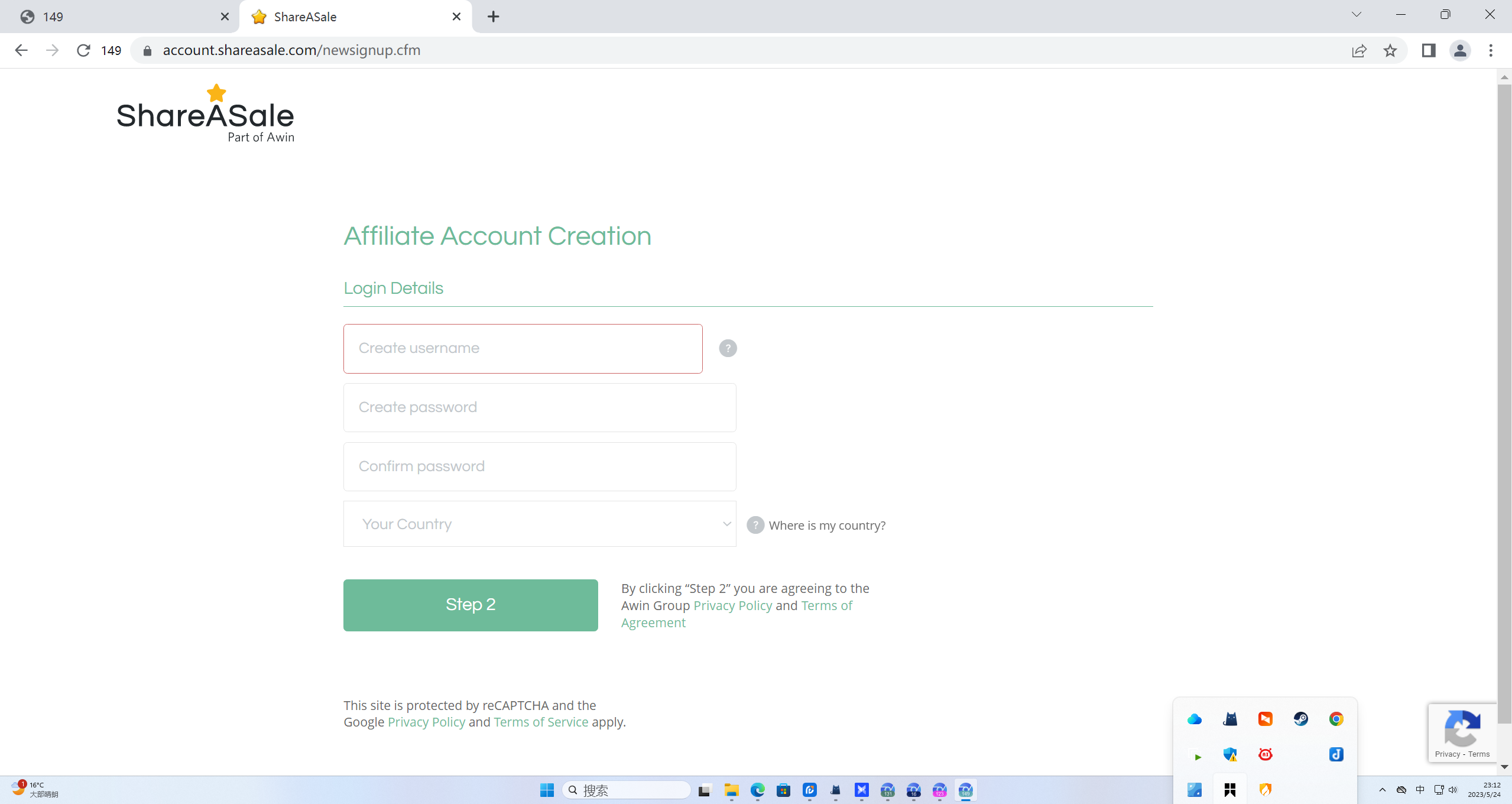The height and width of the screenshot is (804, 1512).
Task: Collapse the hidden system tray icons chevron
Action: 1382,790
